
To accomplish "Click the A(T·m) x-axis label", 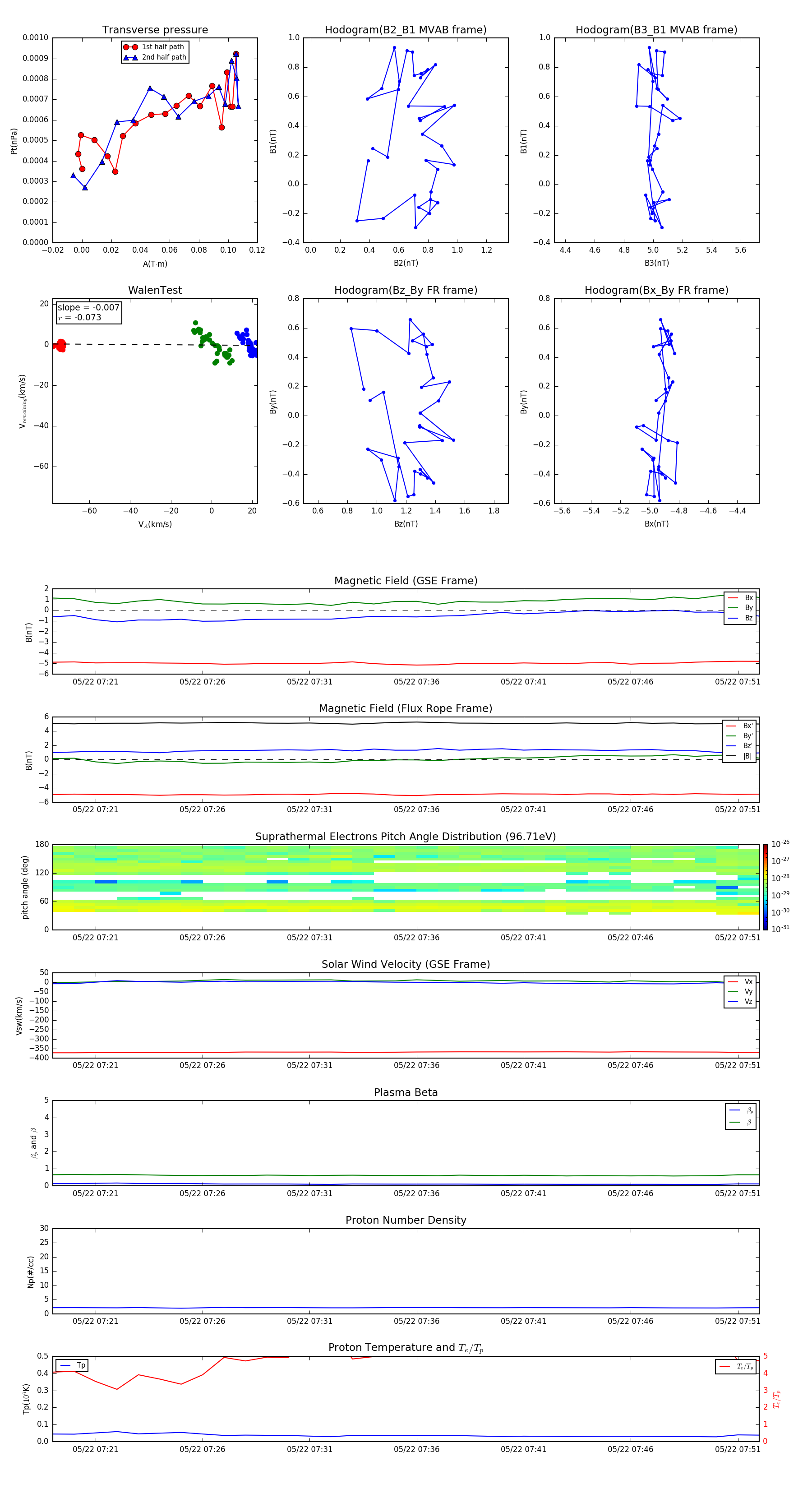I will coord(155,264).
